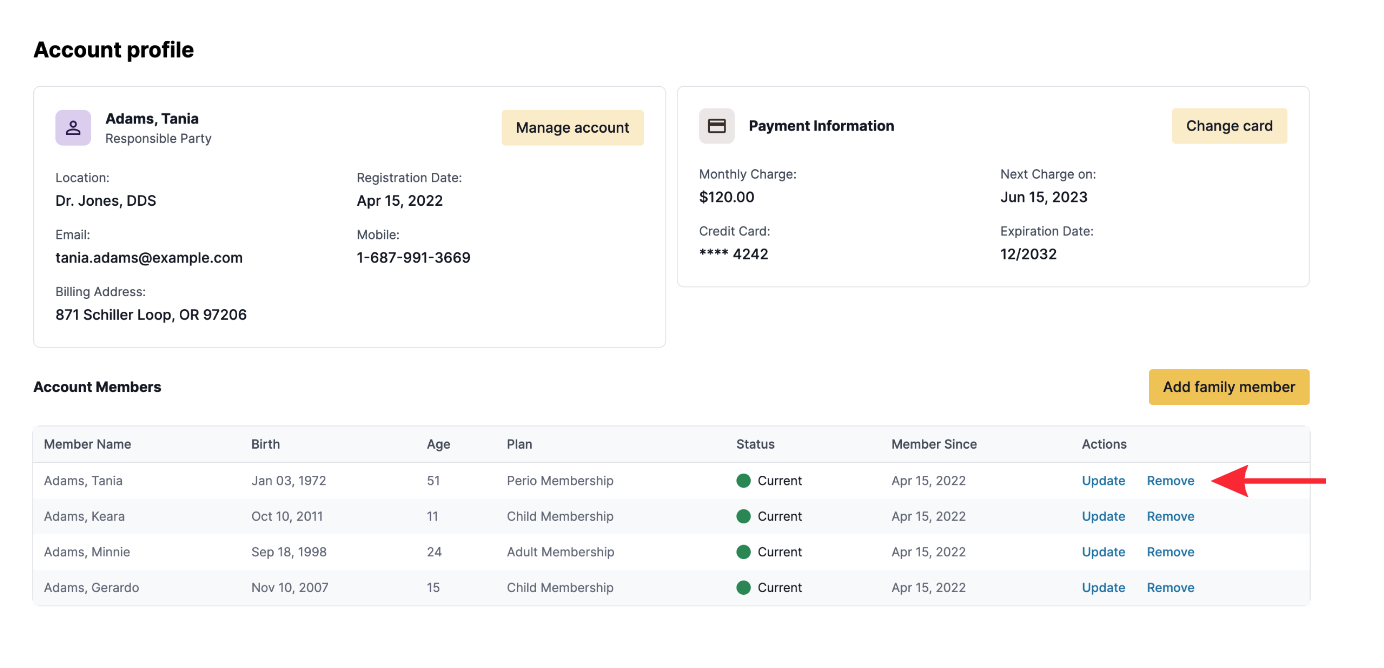Update Adams, Tania membership
This screenshot has height=668, width=1384.
(1104, 481)
